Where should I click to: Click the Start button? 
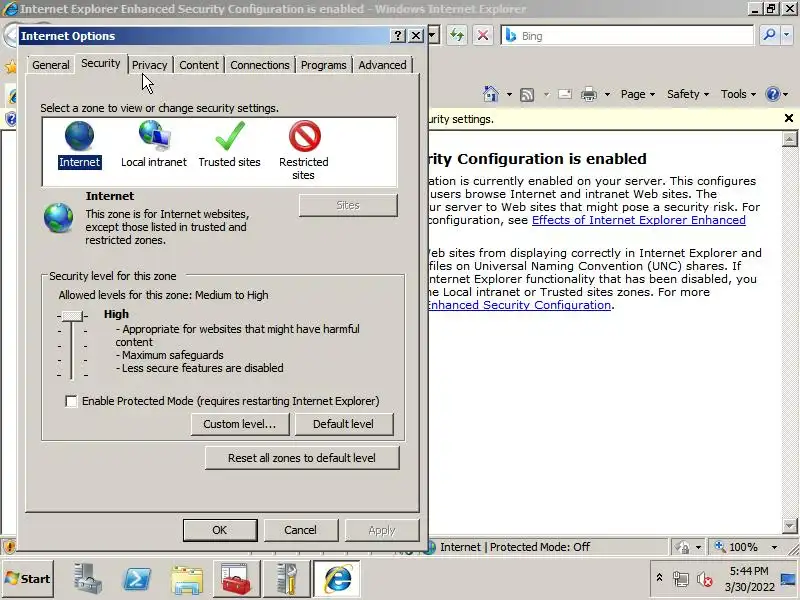[x=28, y=579]
